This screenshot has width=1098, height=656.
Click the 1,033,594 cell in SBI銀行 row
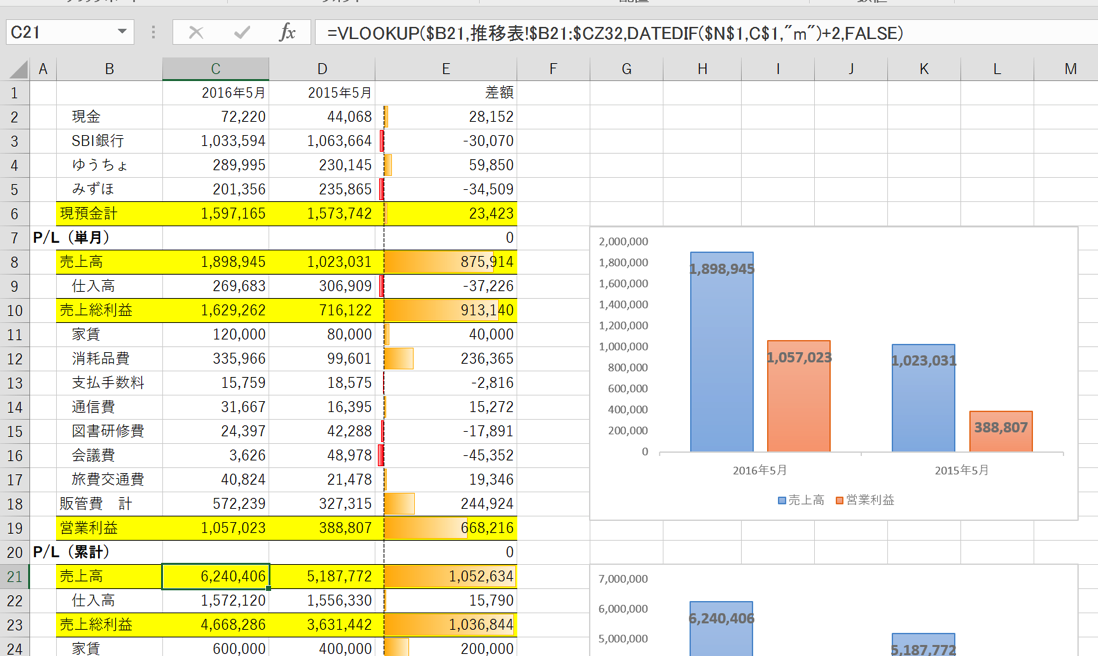click(x=216, y=141)
